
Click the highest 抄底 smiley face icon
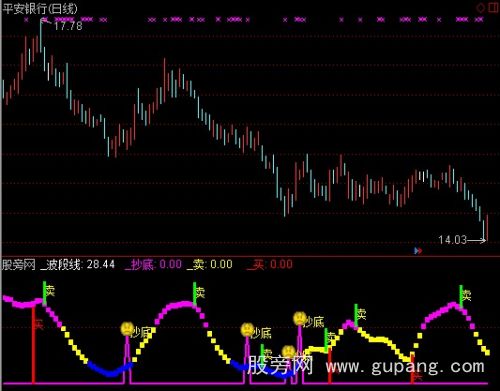300,318
